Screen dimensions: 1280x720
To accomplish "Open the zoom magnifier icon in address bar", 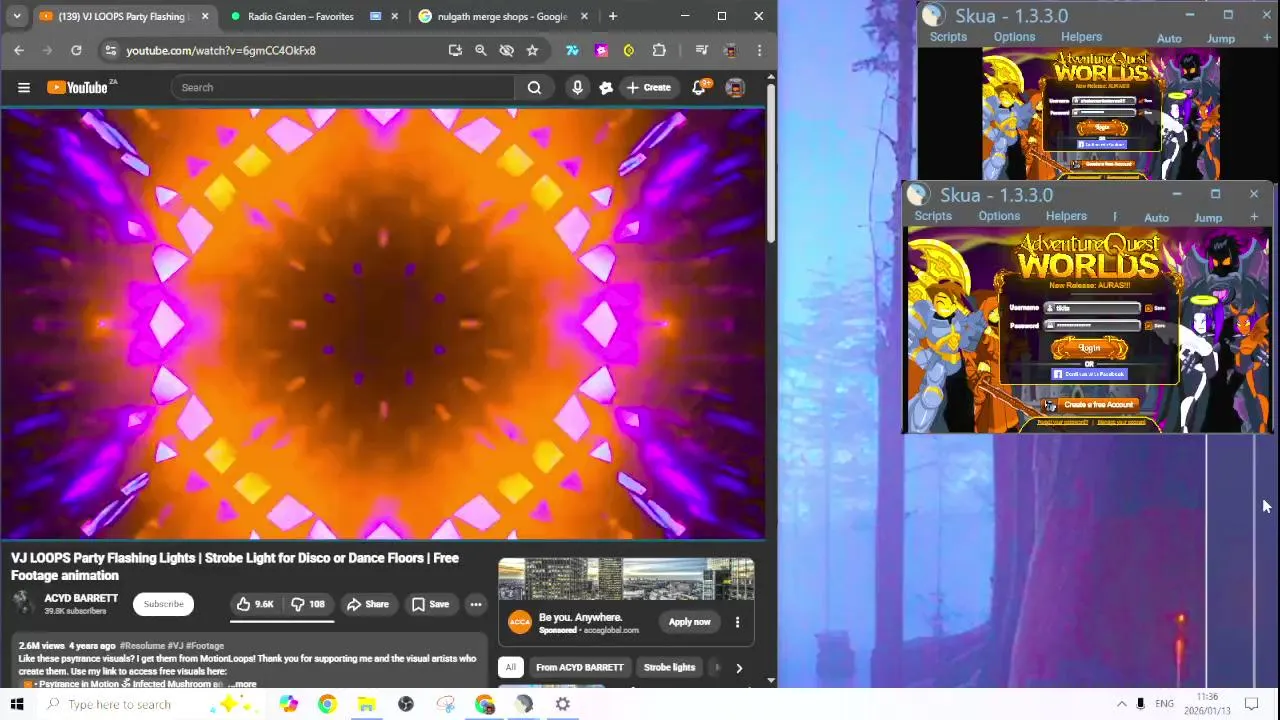I will [481, 50].
